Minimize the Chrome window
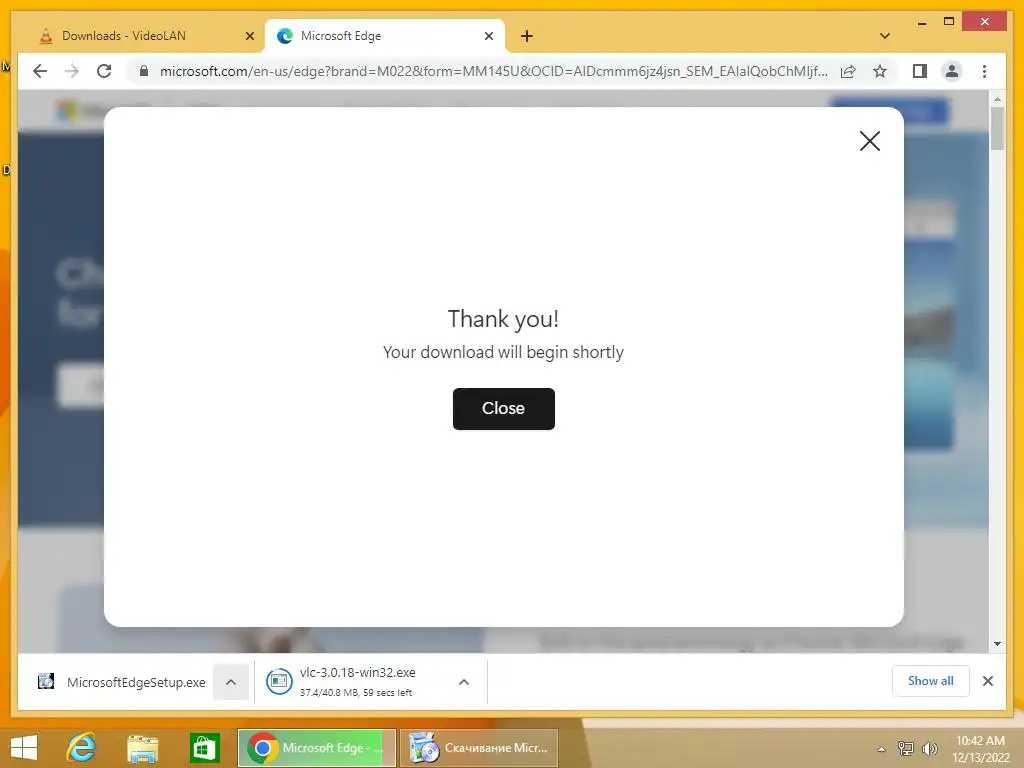 921,23
